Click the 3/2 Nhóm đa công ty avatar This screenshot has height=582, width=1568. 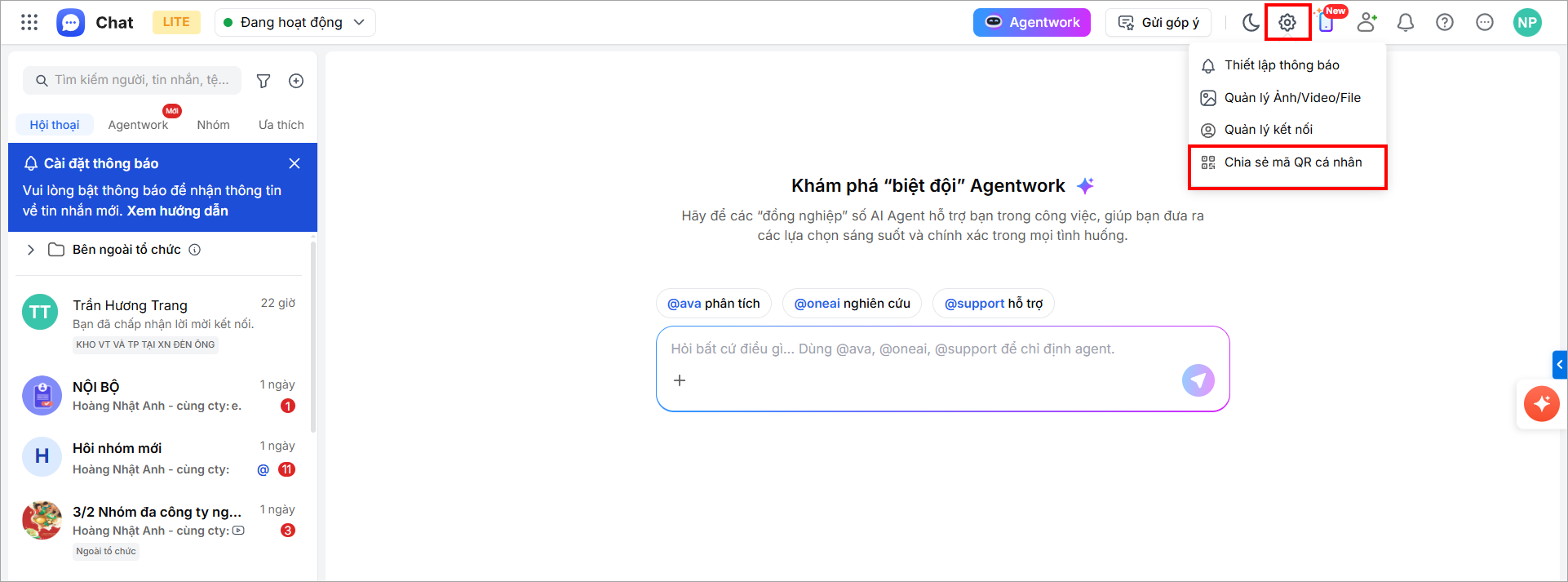point(42,520)
